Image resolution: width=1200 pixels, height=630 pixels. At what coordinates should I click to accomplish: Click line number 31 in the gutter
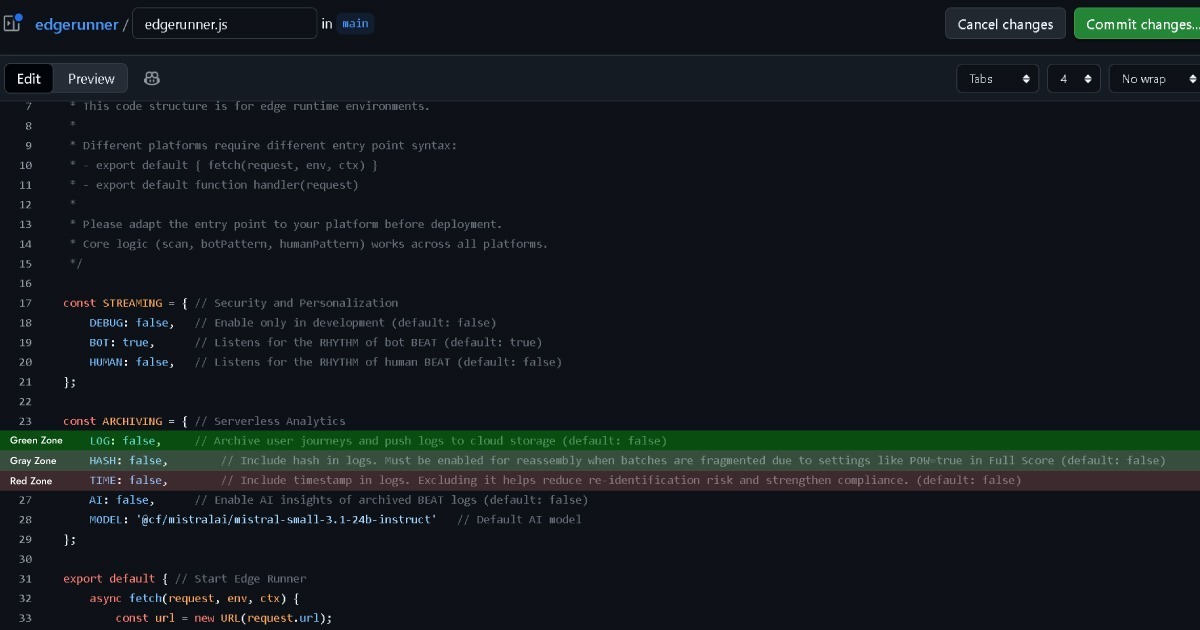point(26,579)
